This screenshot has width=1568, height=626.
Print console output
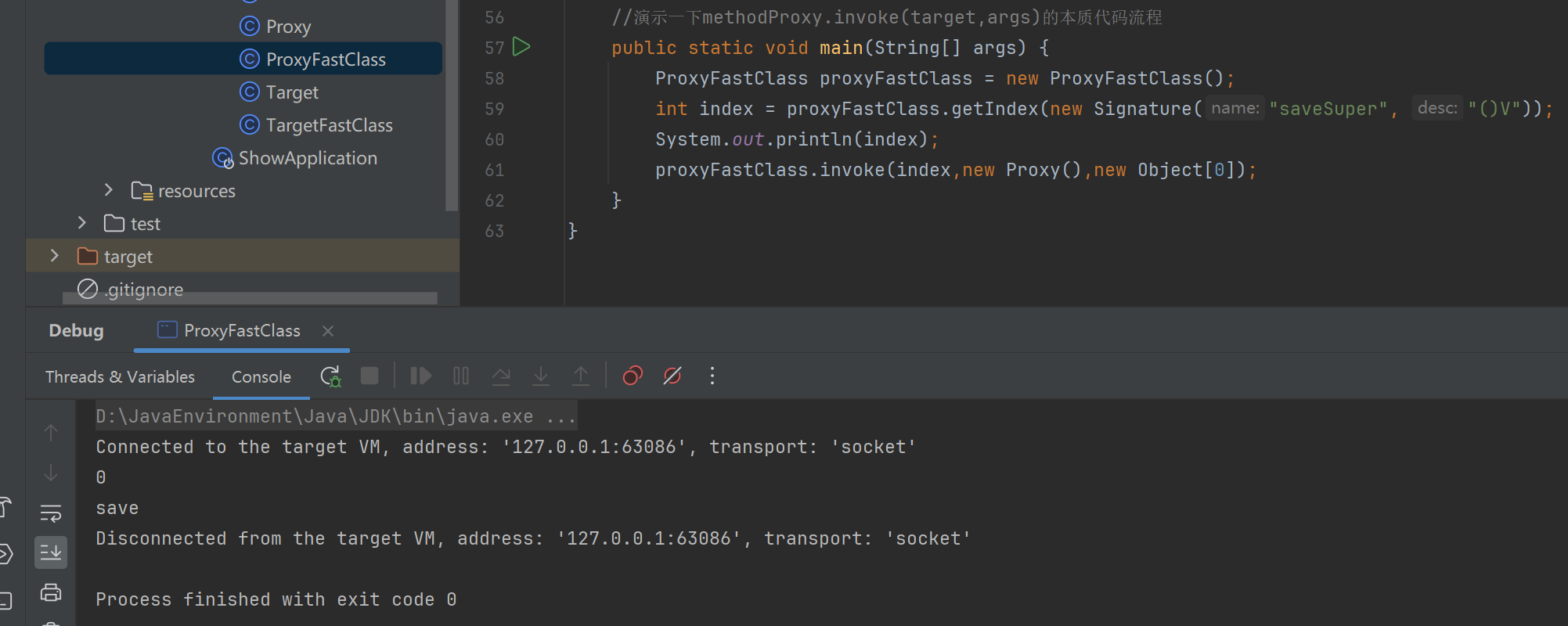coord(51,592)
